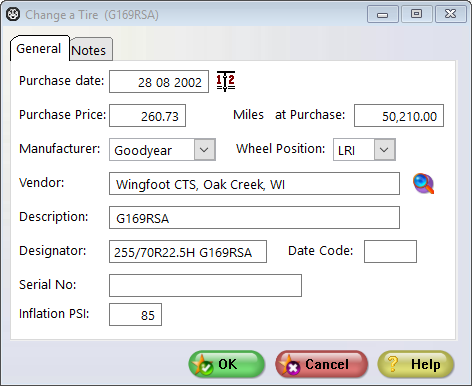
Task: Focus the Designator field
Action: click(188, 252)
